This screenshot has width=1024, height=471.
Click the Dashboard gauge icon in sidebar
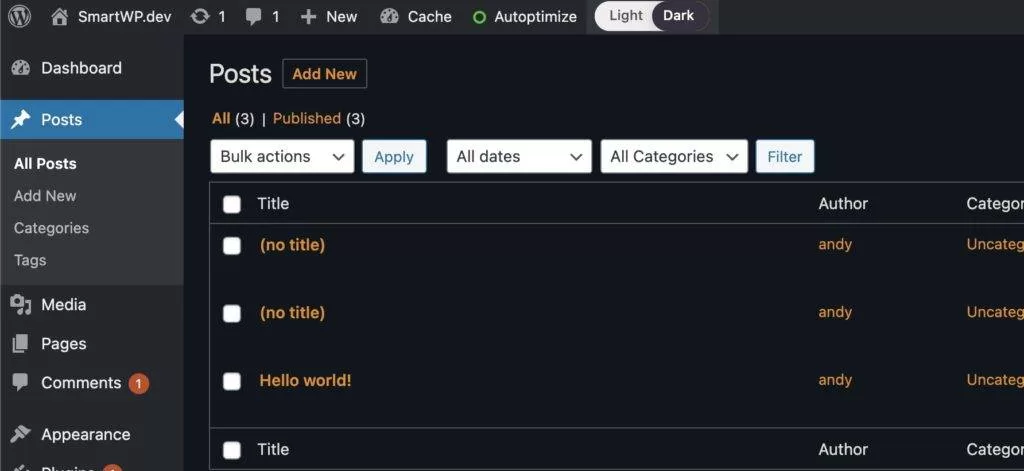(21, 68)
